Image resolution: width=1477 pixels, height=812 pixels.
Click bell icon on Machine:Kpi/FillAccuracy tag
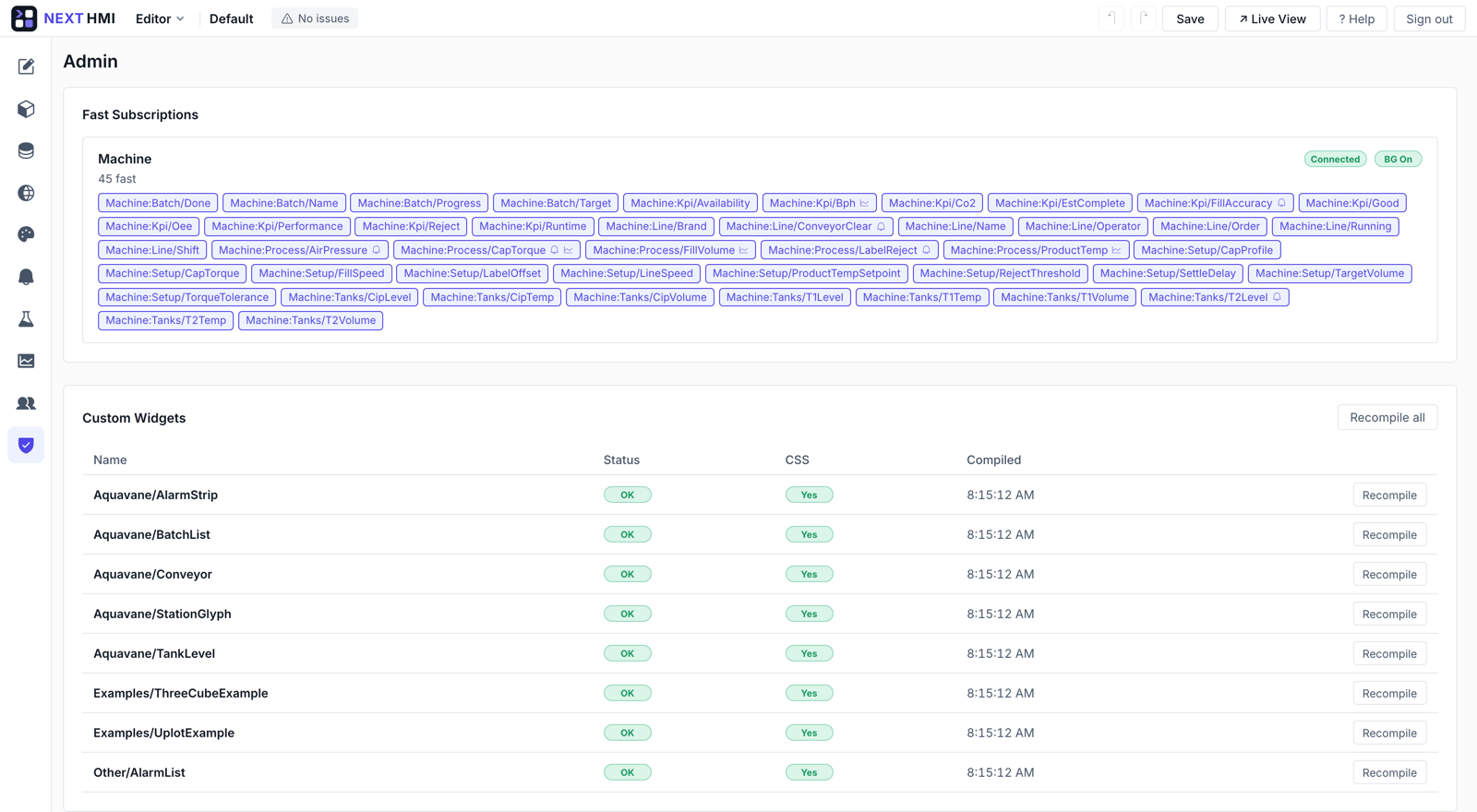pos(1281,203)
